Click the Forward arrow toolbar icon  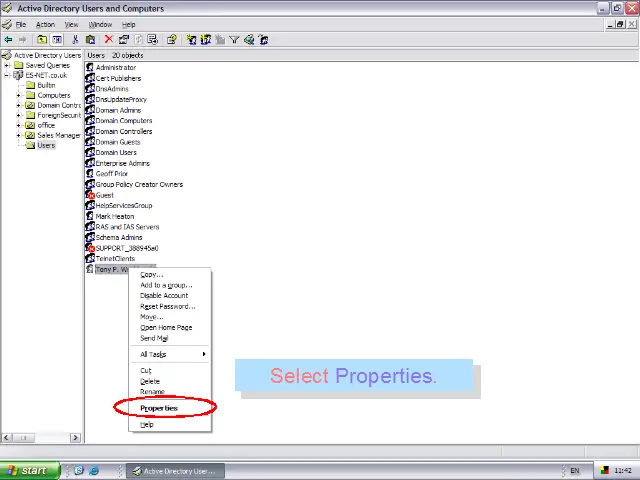pos(22,40)
